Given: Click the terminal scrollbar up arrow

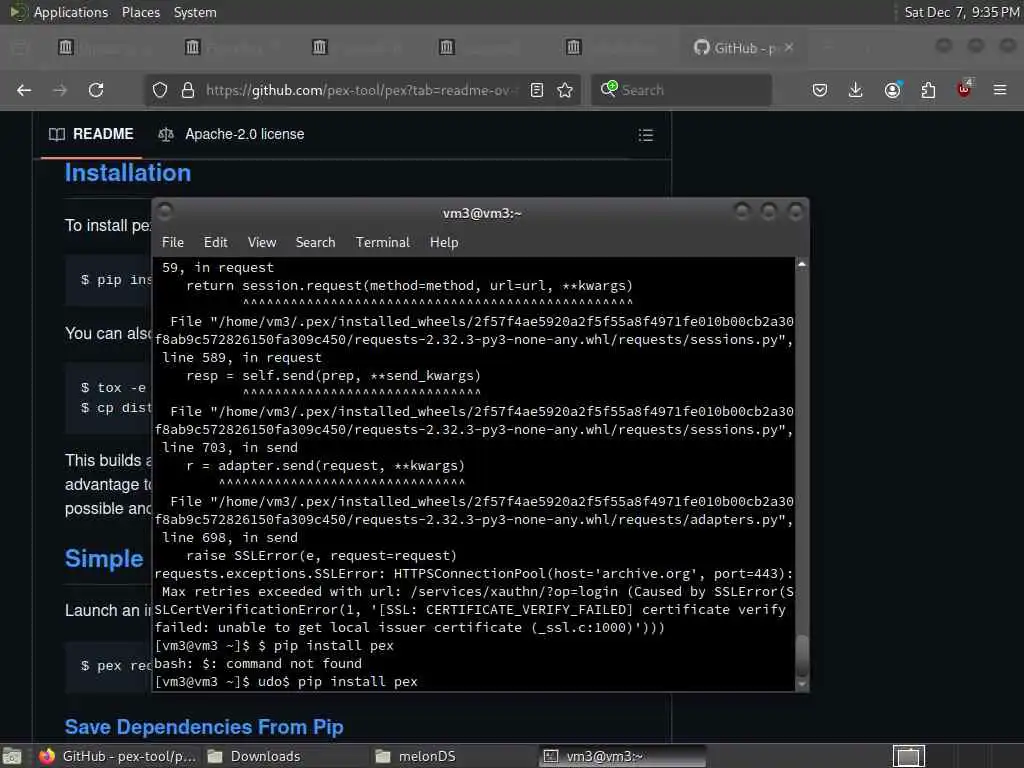Looking at the screenshot, I should click(802, 264).
